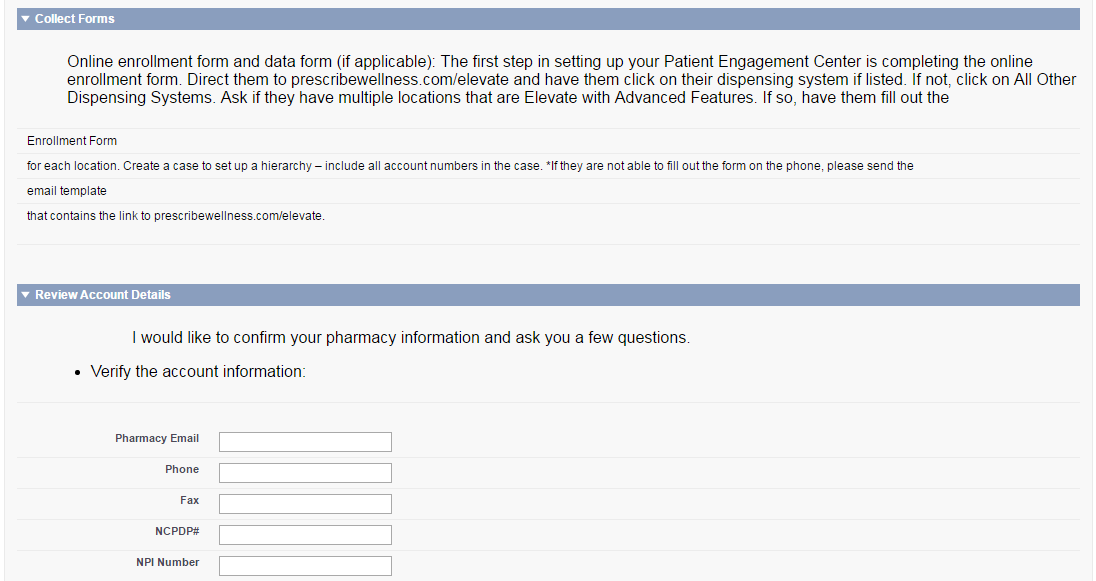Image resolution: width=1096 pixels, height=581 pixels.
Task: Click the Phone field label
Action: click(x=182, y=470)
